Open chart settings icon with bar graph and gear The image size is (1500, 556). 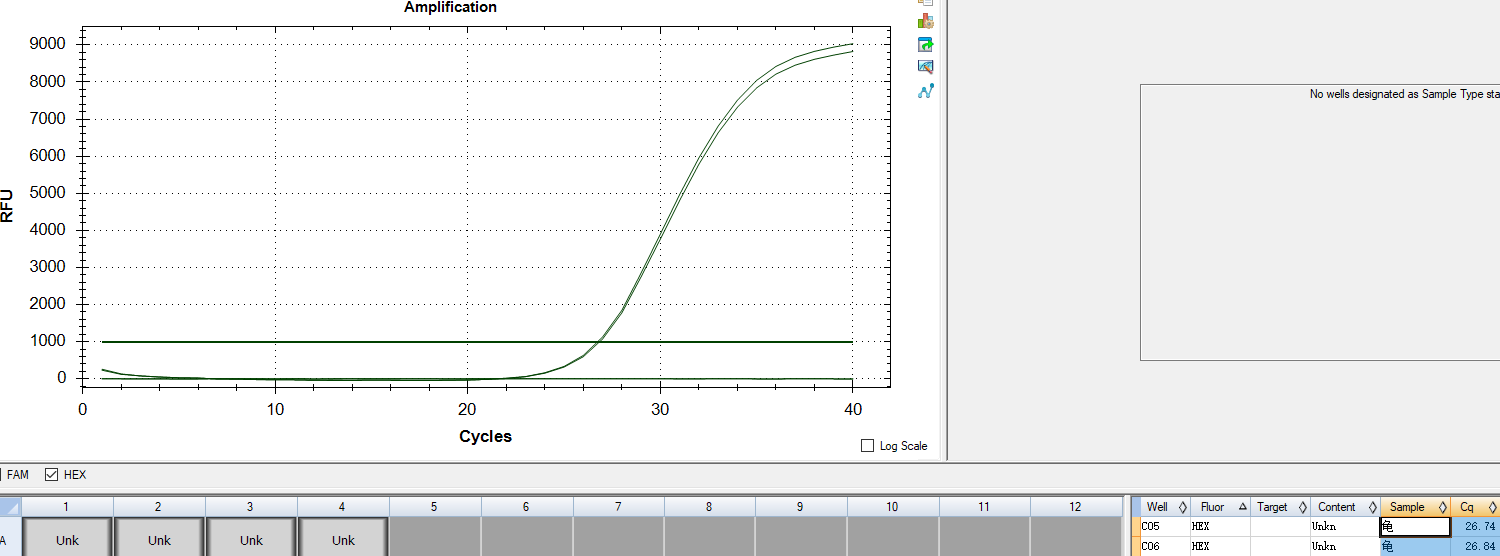point(925,21)
